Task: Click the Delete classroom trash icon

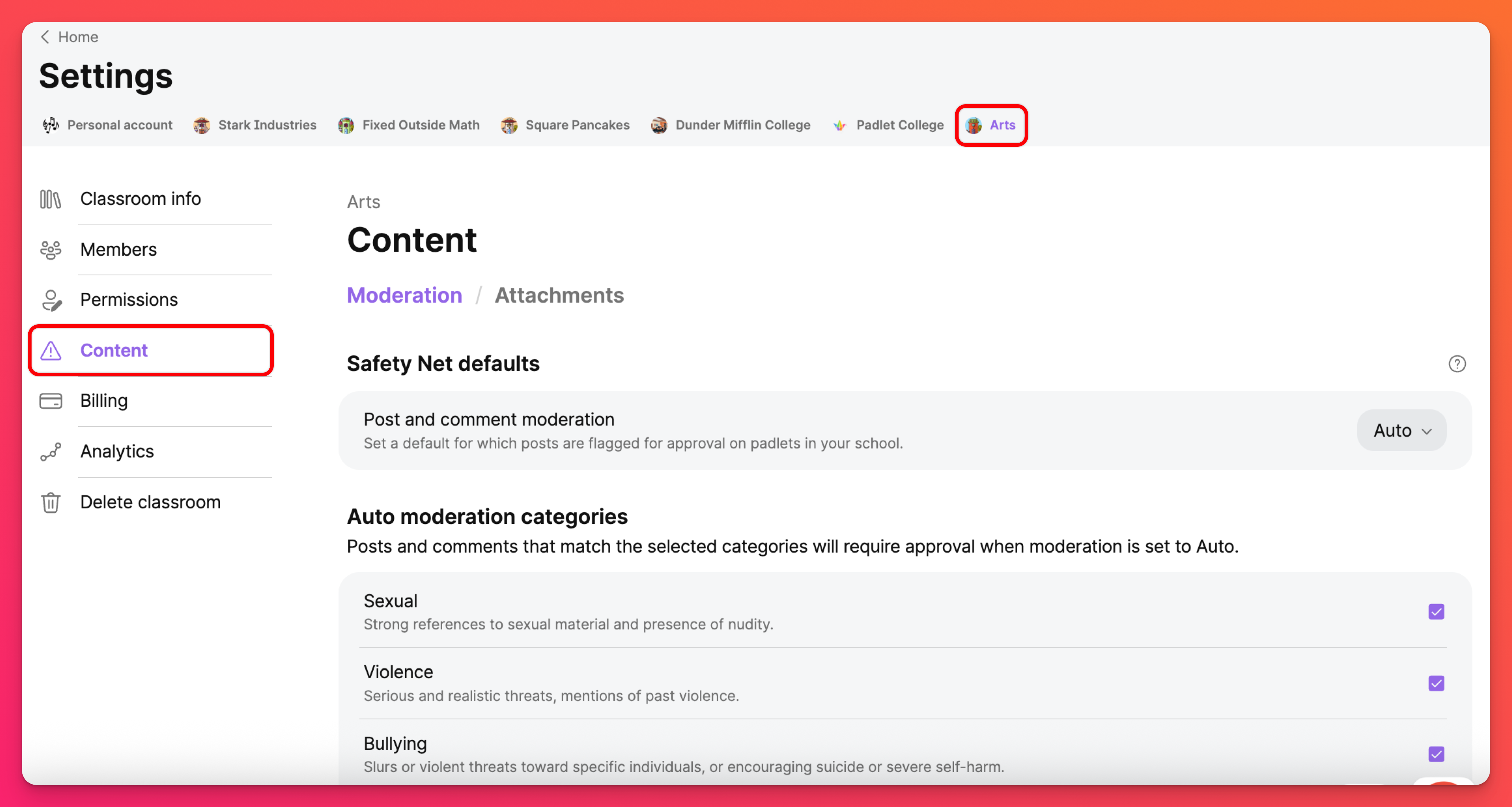Action: coord(51,503)
